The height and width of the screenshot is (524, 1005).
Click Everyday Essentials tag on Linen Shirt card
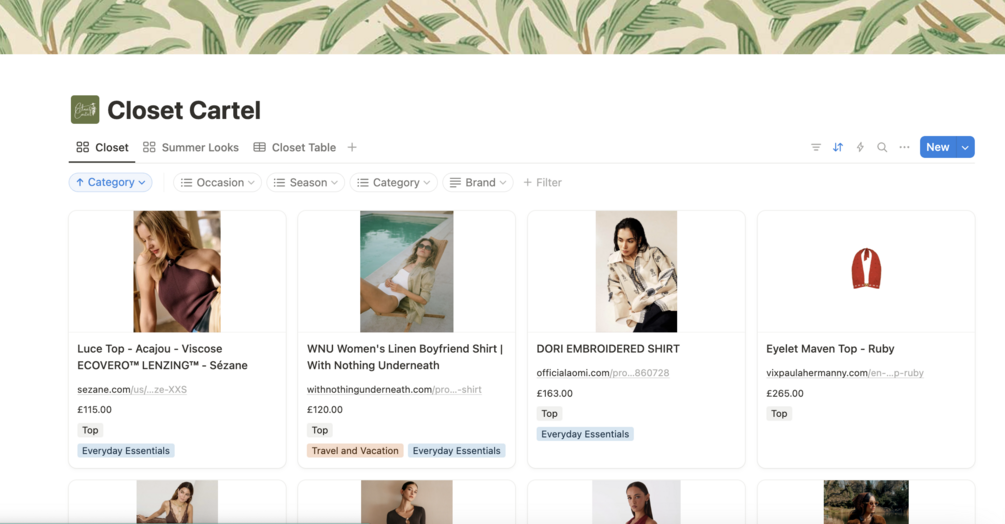(x=456, y=451)
